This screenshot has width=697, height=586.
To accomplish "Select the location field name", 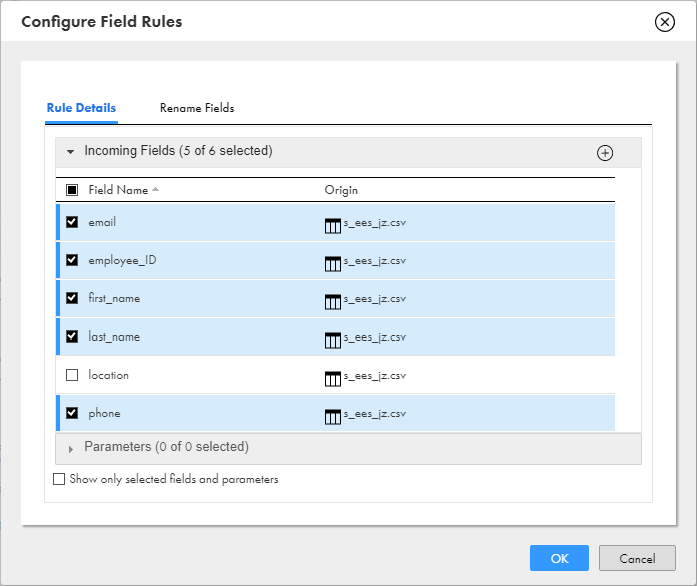I will tap(108, 375).
